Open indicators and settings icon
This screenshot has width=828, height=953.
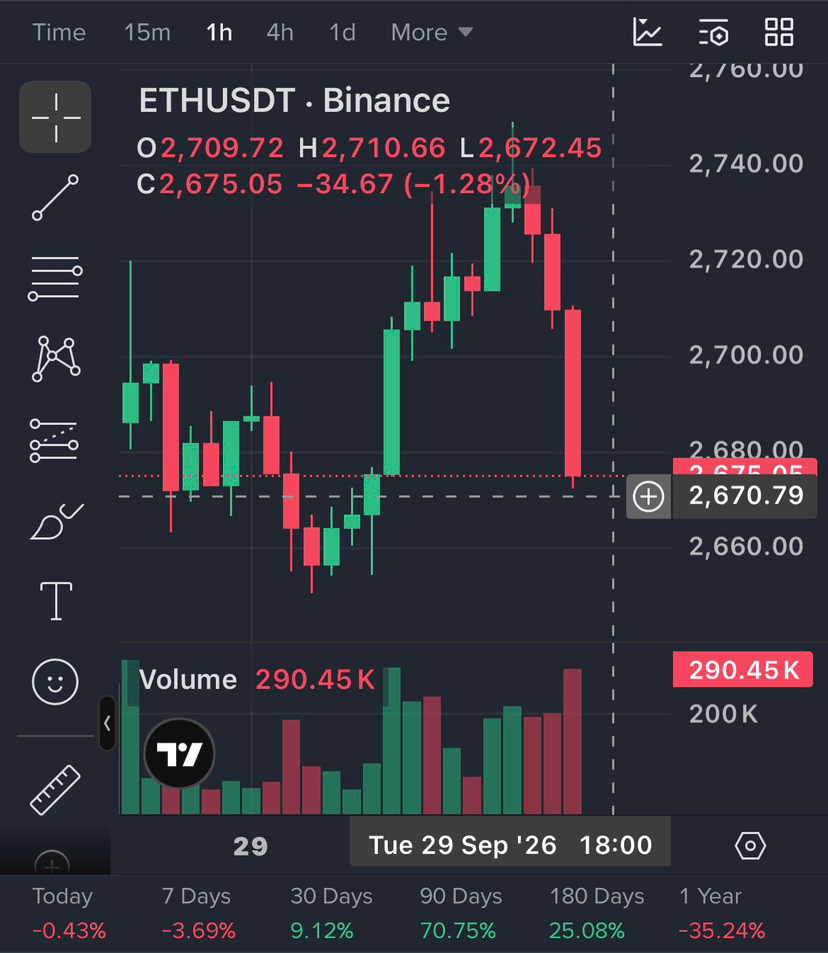713,32
